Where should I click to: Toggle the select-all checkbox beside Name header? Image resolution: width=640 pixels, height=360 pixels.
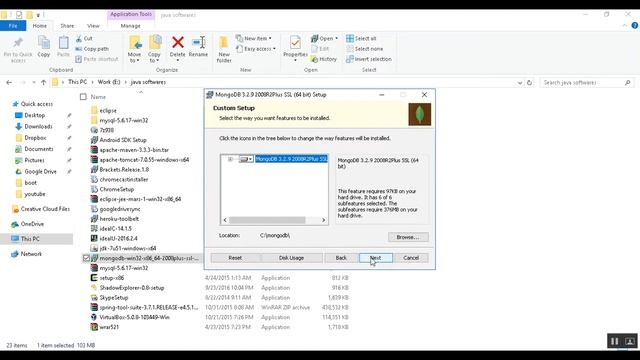tap(83, 97)
